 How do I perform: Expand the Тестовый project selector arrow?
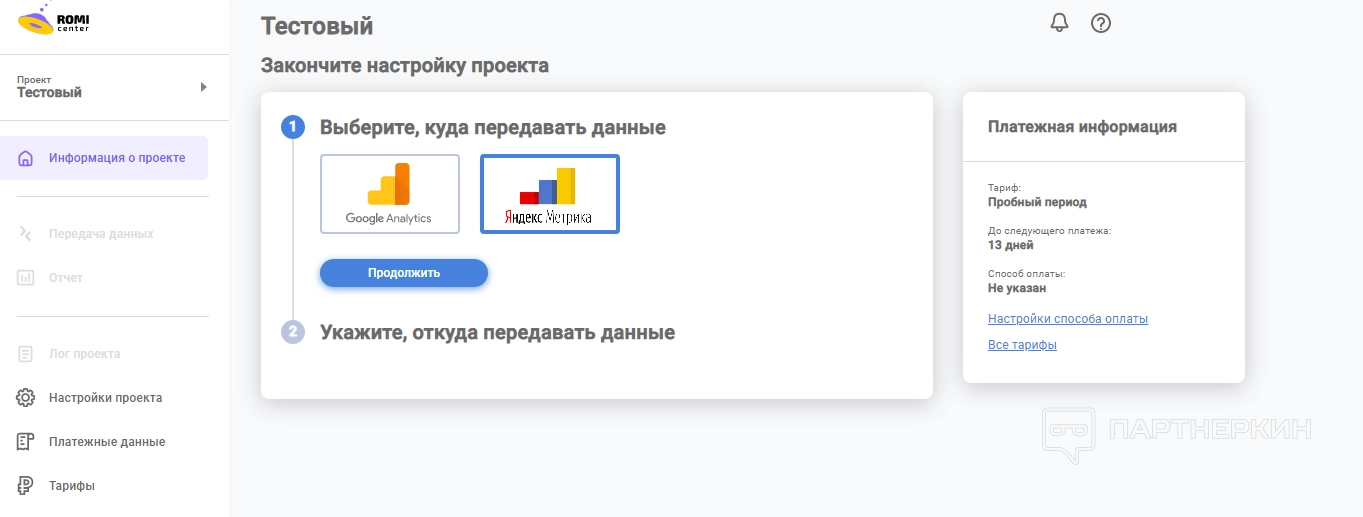tap(203, 87)
